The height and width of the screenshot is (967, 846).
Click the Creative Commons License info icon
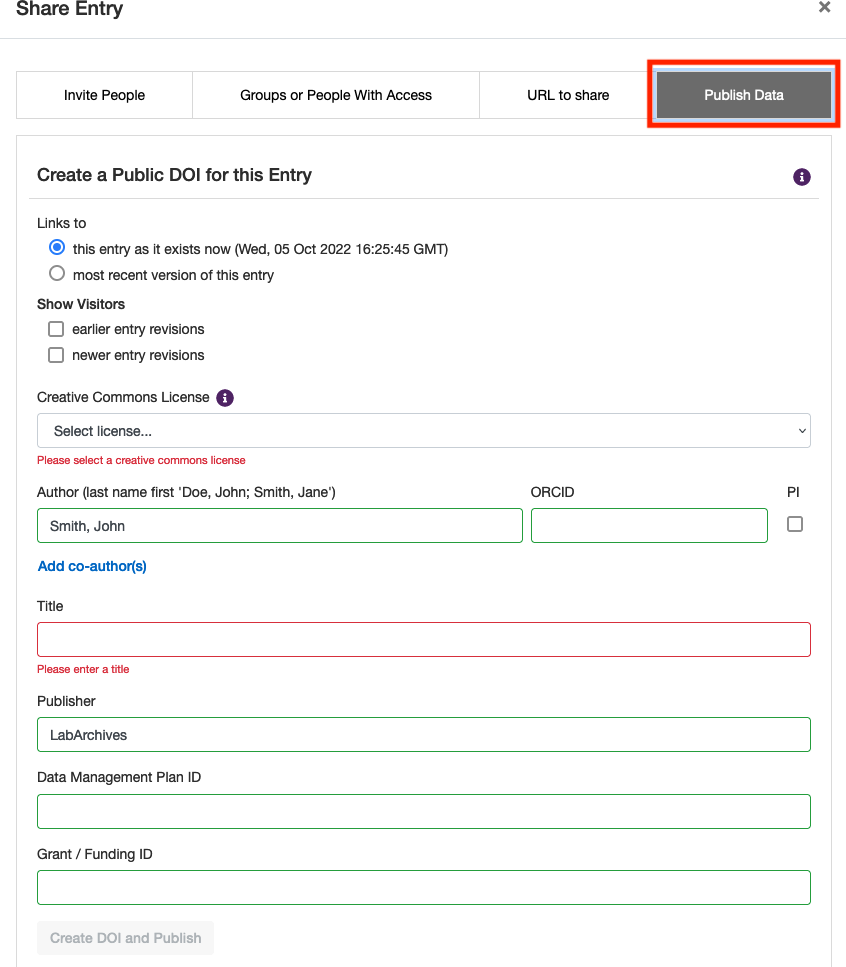click(224, 397)
